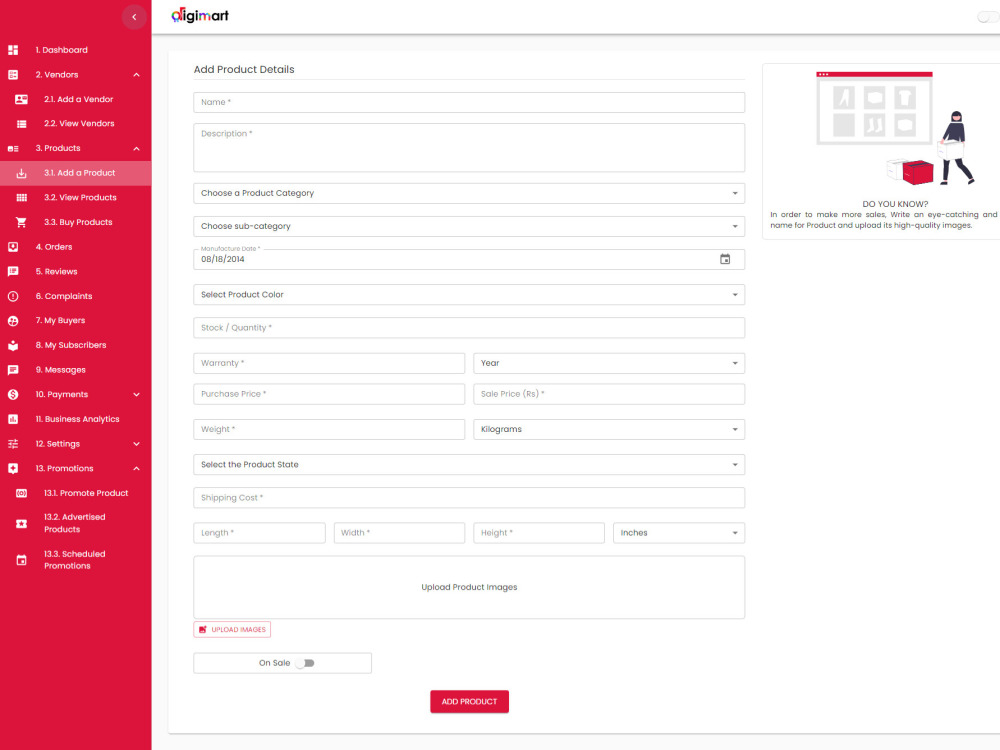Expand the Payments section chevron
Screen dimensions: 1000x750
(136, 395)
